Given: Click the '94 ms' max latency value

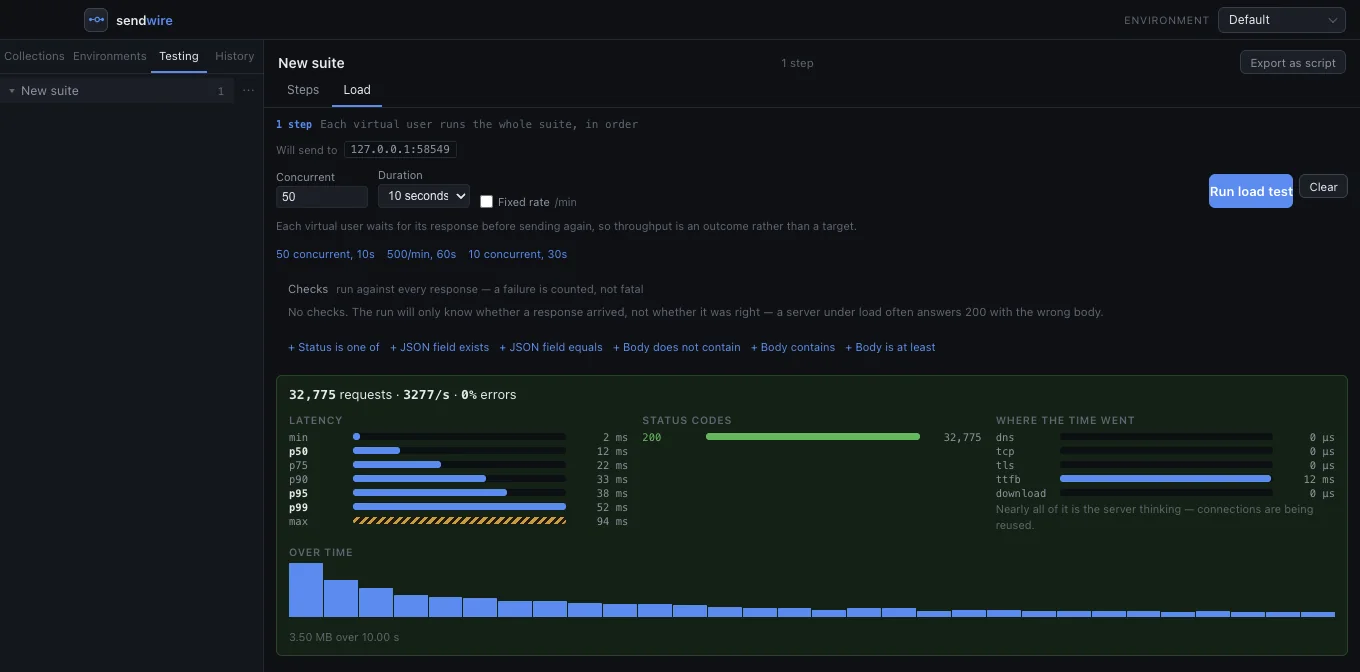Looking at the screenshot, I should [x=613, y=521].
